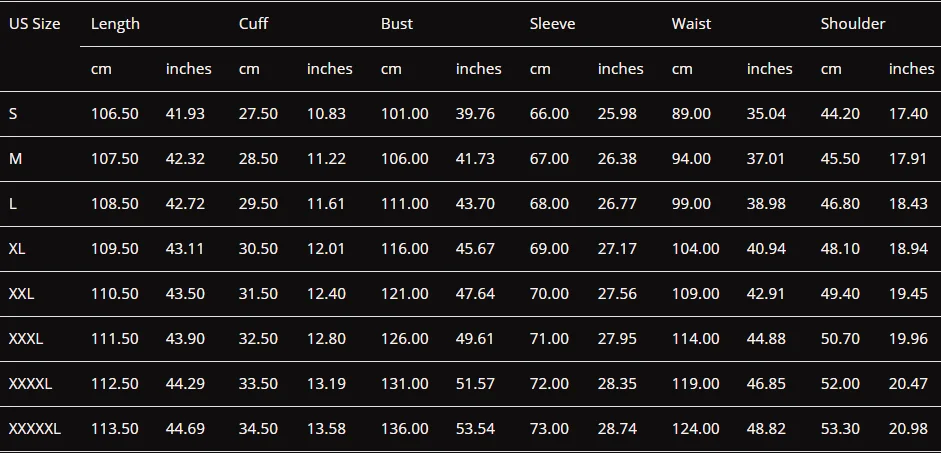Click the 106.50 length value for S

(115, 113)
